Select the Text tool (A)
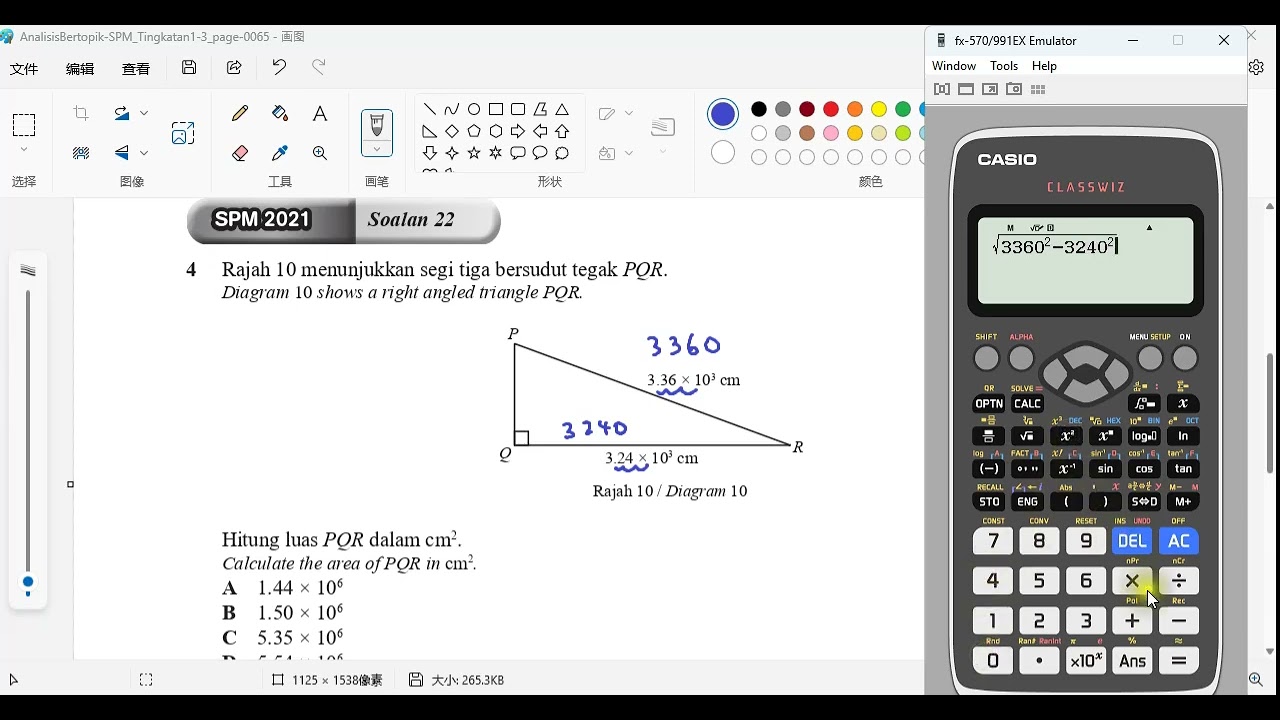The image size is (1280, 720). 320,114
